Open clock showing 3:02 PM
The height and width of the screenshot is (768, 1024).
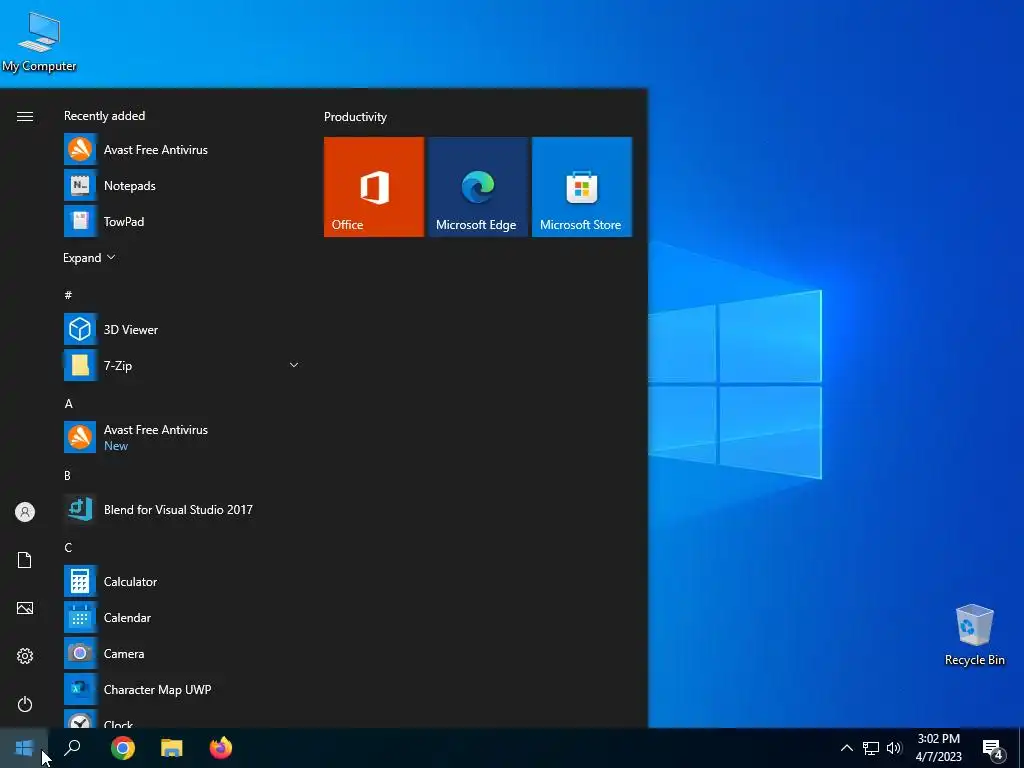(x=938, y=748)
